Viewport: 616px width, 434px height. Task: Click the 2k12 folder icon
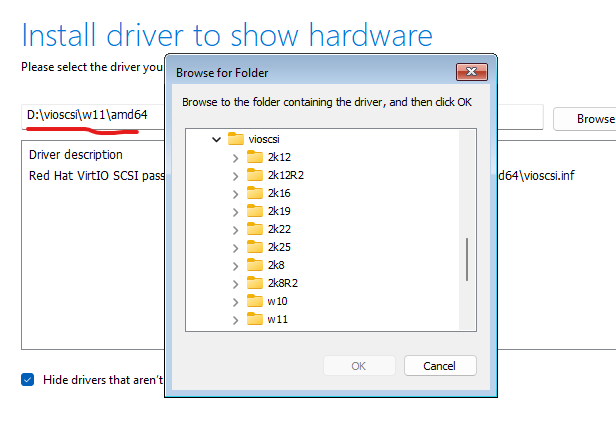pyautogui.click(x=255, y=157)
